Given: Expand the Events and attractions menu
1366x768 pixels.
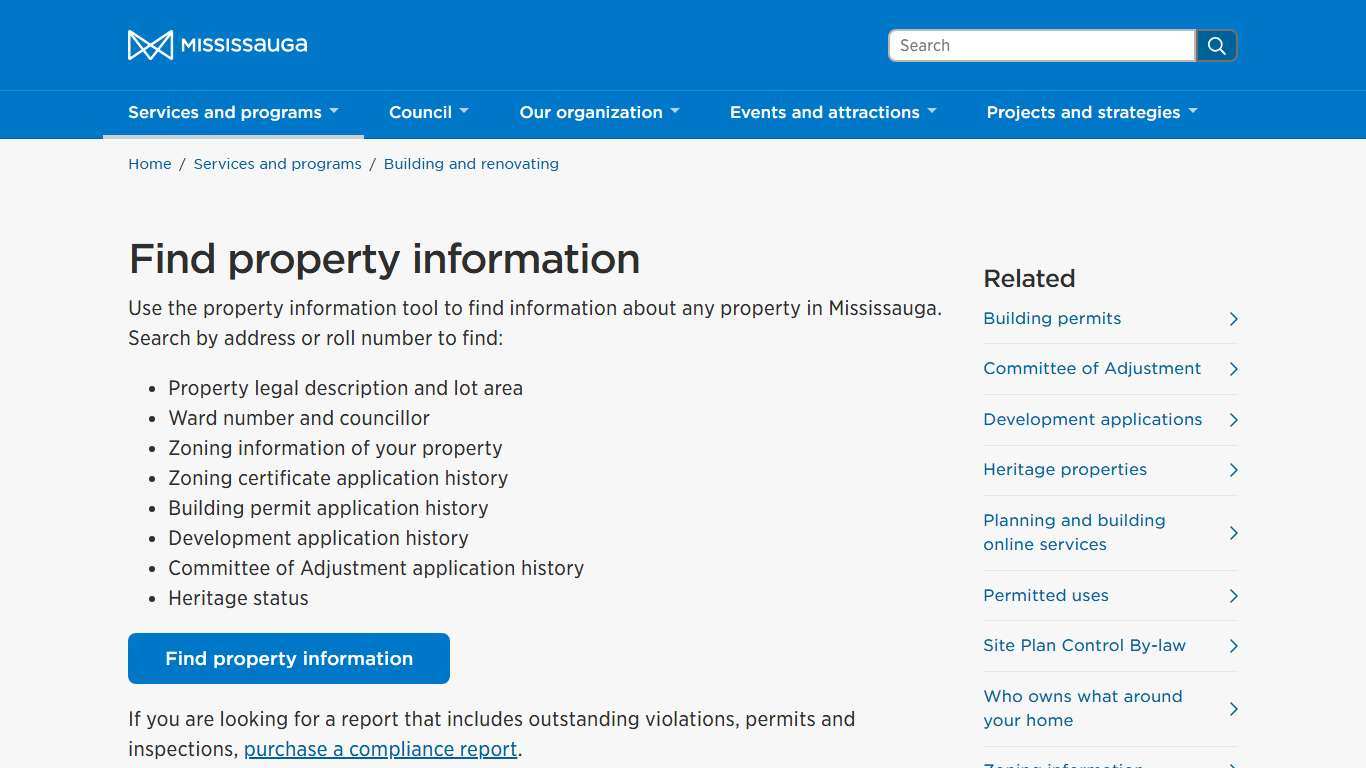Looking at the screenshot, I should coord(832,112).
